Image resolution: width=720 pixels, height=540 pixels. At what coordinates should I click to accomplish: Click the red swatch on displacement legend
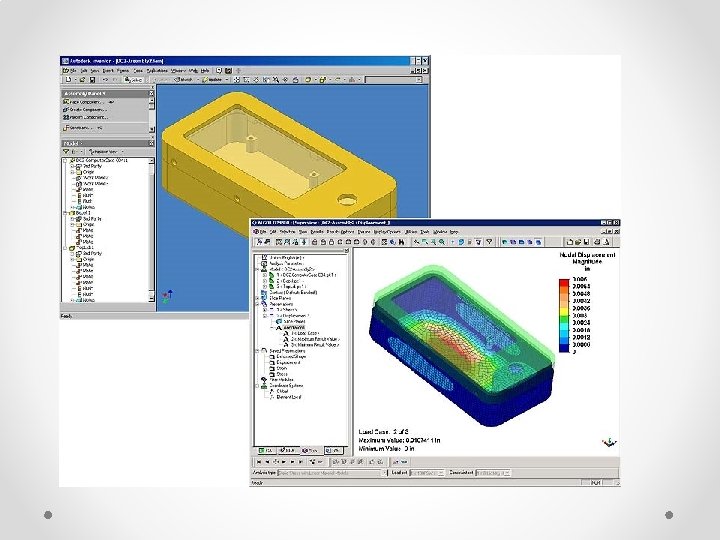564,282
